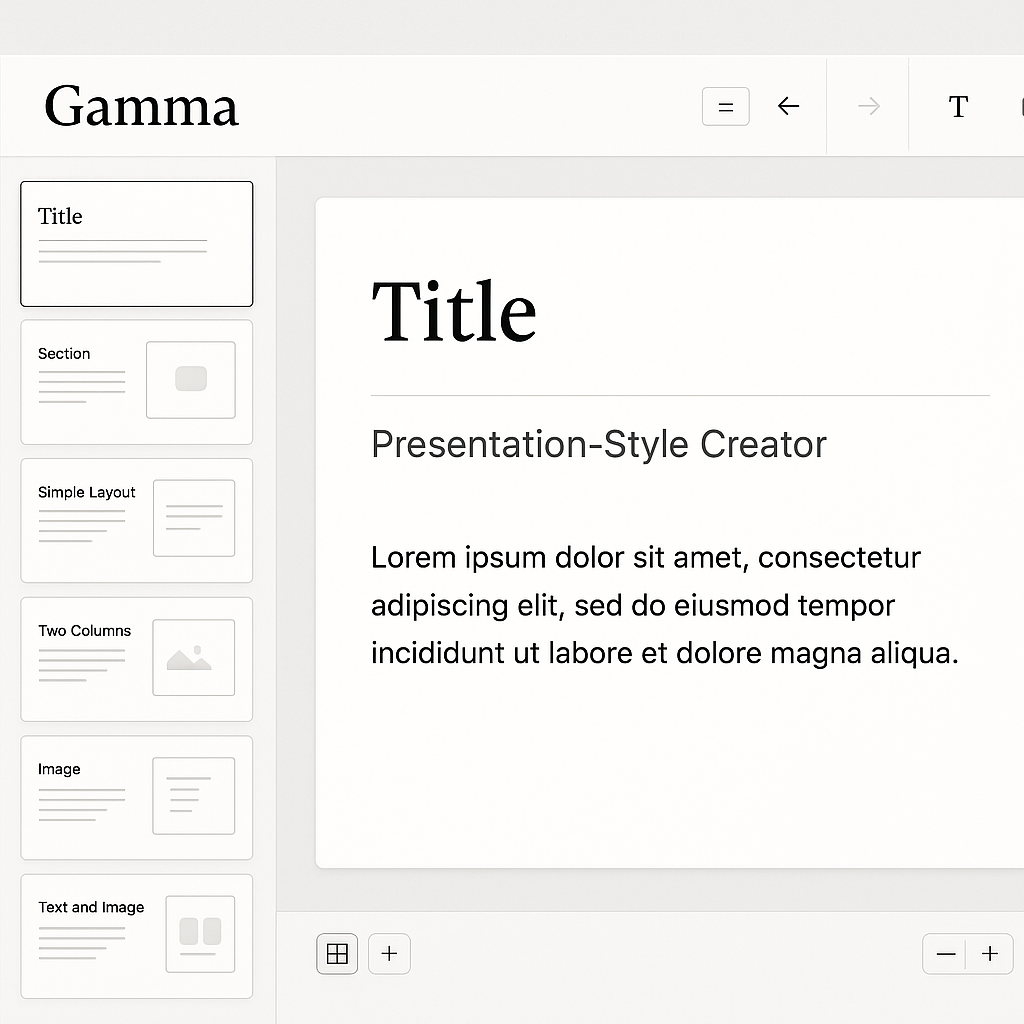Screen dimensions: 1024x1024
Task: Click the large Title heading on slide
Action: tap(454, 311)
